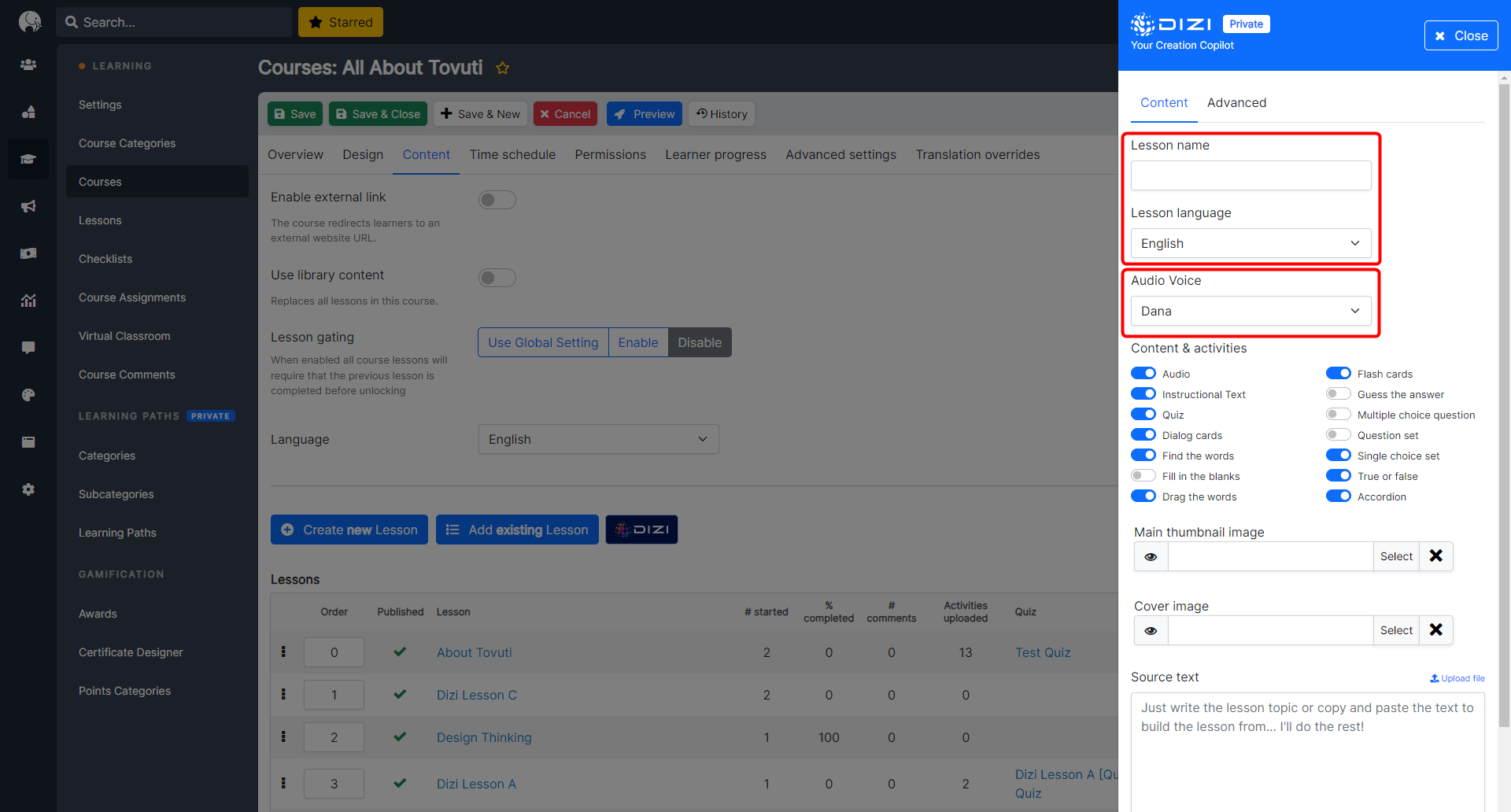Turn on Fill in the blanks
Viewport: 1511px width, 812px height.
[1143, 475]
